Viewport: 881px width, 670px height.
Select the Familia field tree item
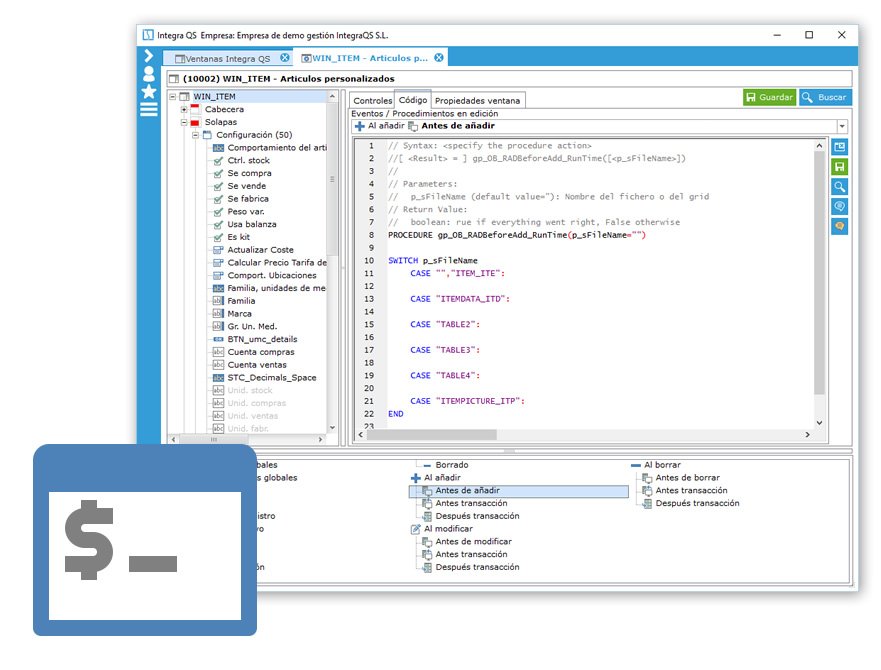[x=241, y=301]
